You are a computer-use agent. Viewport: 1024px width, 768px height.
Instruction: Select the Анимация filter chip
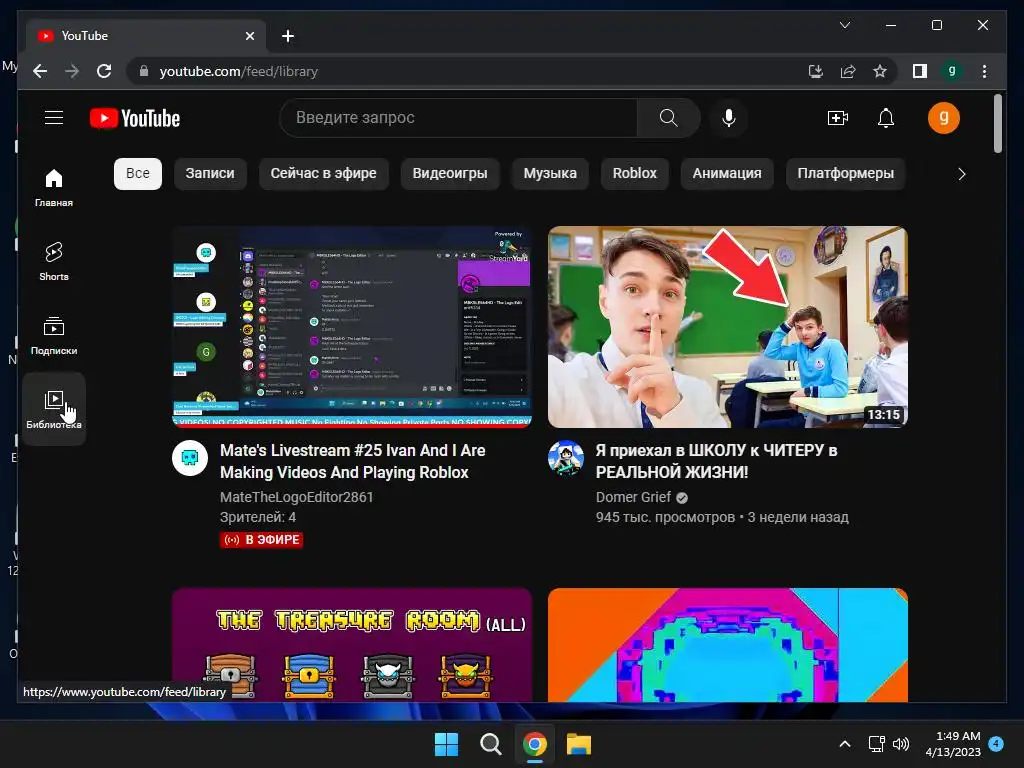[x=727, y=174]
